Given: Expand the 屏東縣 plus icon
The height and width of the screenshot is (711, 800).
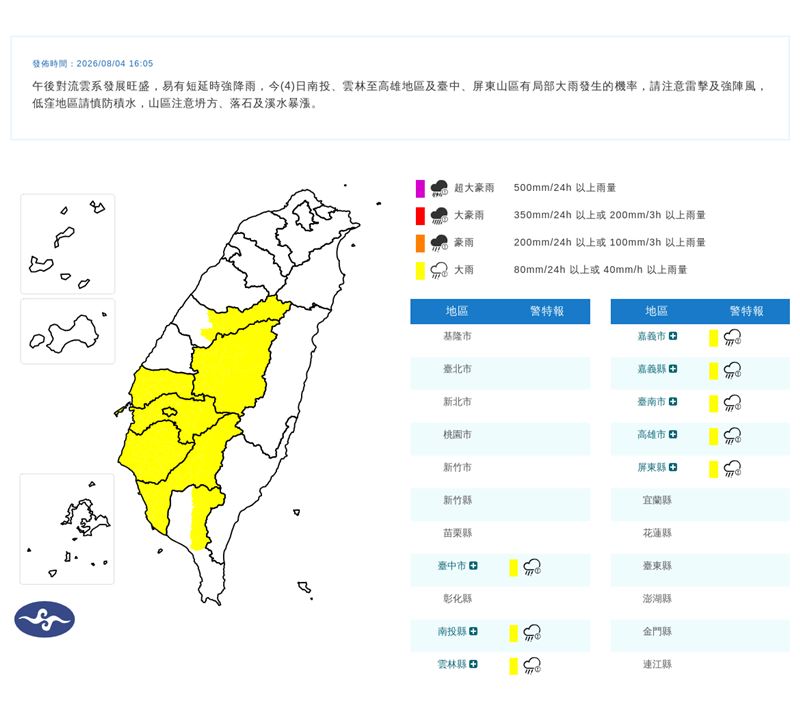Looking at the screenshot, I should (673, 467).
